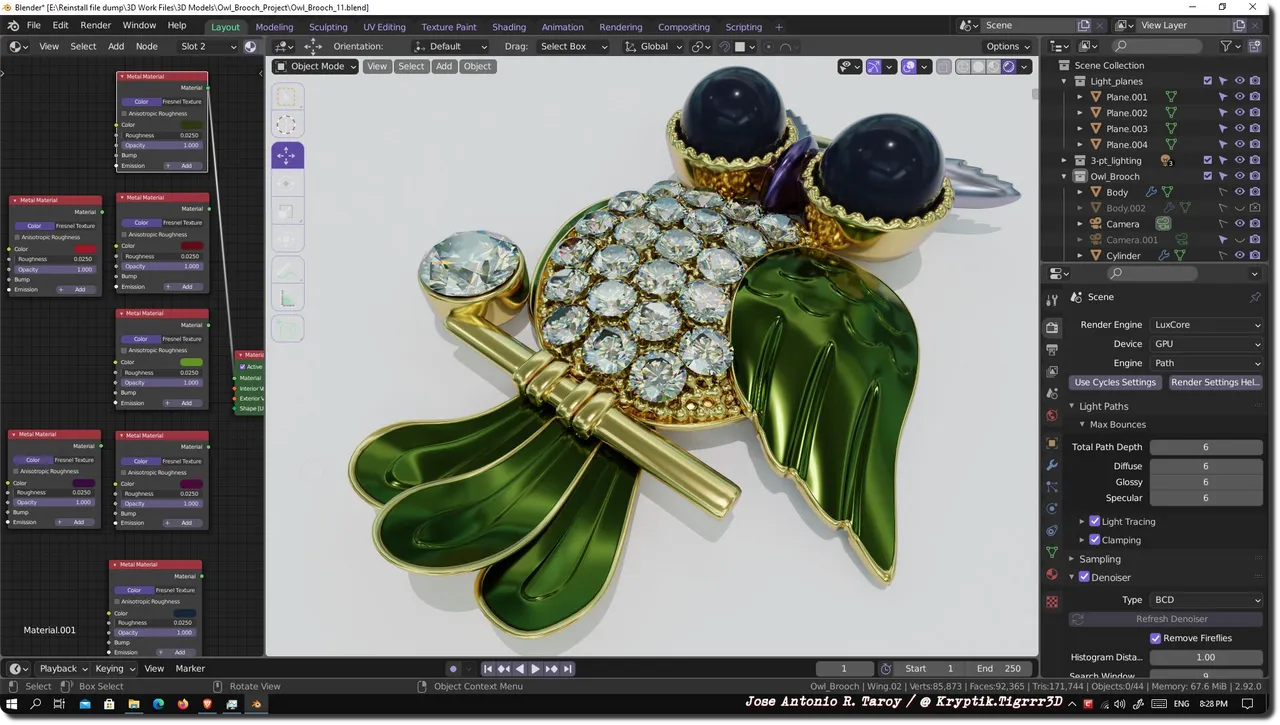This screenshot has height=725, width=1280.
Task: Open the Output properties tab
Action: tap(1052, 350)
